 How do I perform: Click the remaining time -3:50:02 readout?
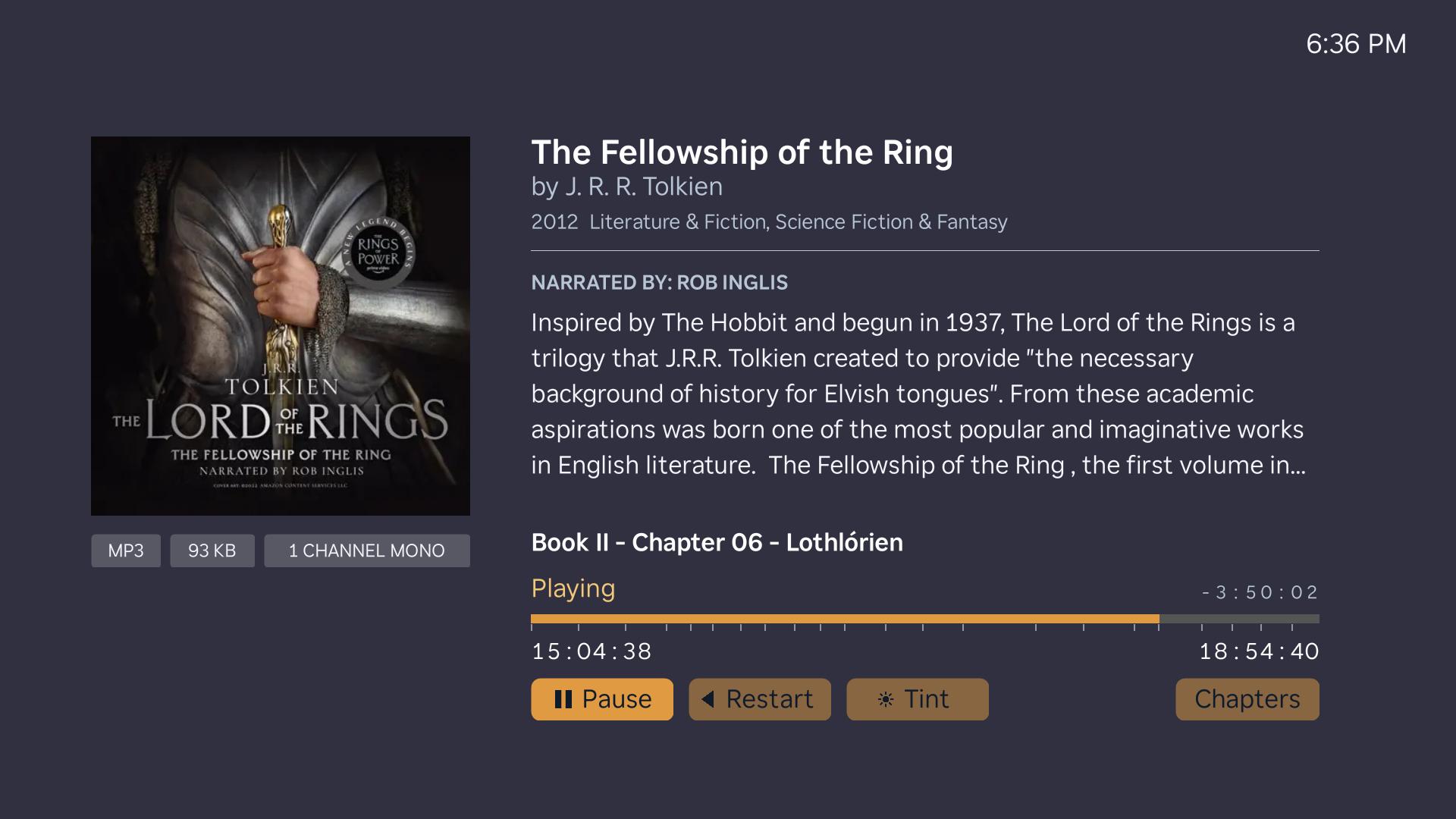click(x=1260, y=592)
